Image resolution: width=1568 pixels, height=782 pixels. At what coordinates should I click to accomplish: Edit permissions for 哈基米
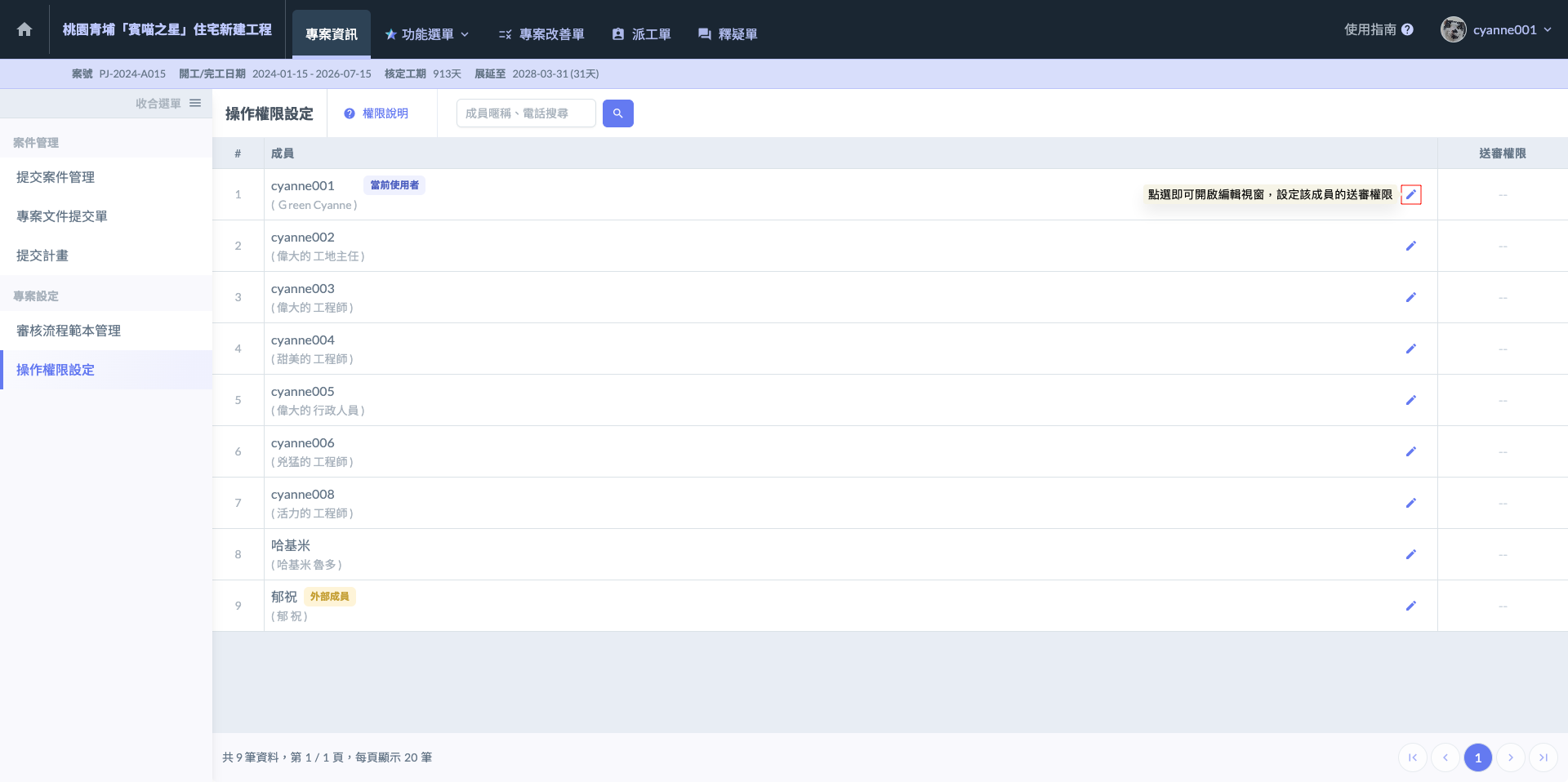[x=1410, y=554]
